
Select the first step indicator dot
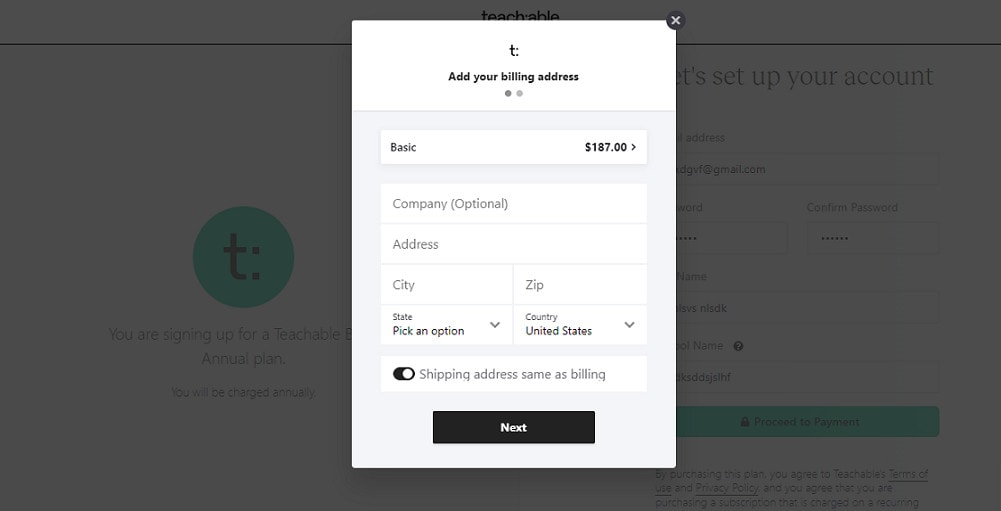click(508, 94)
